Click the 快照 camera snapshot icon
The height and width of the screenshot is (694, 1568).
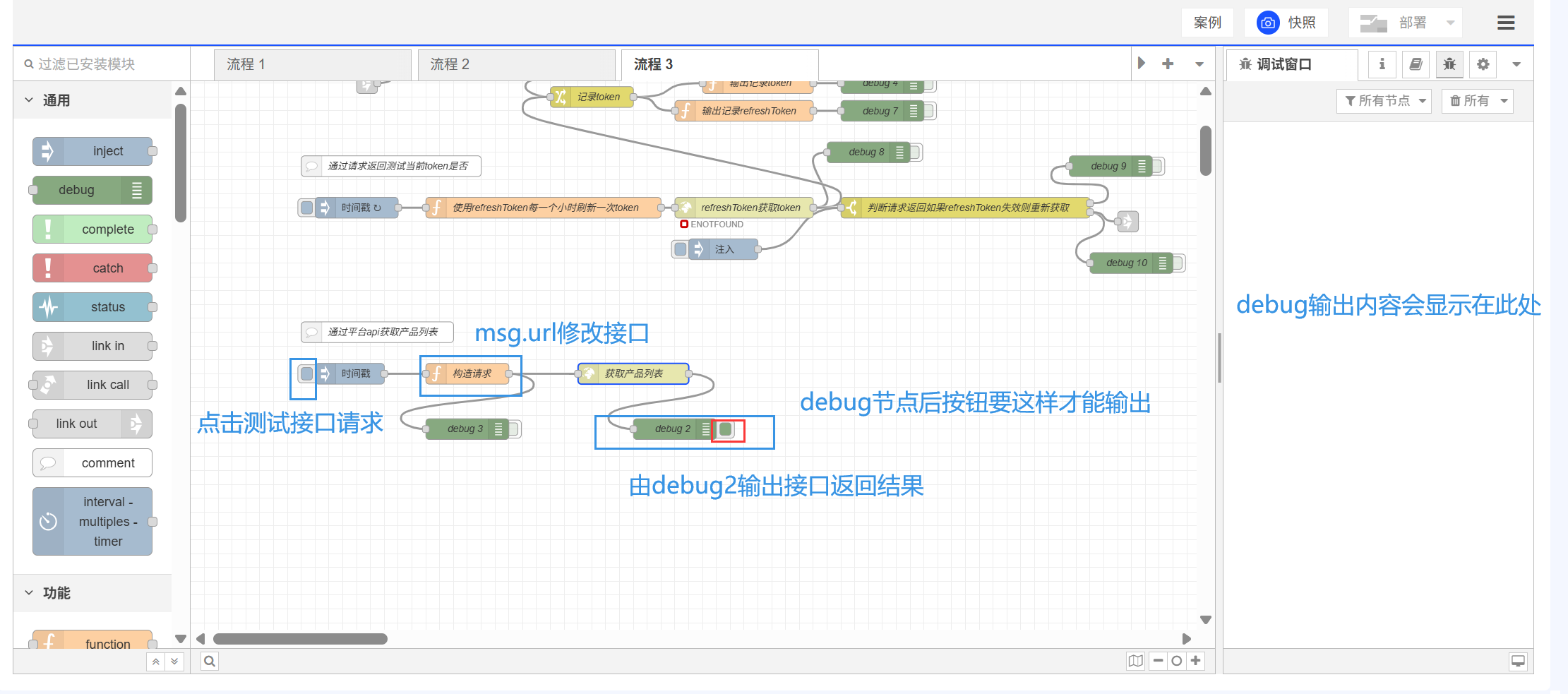tap(1268, 23)
